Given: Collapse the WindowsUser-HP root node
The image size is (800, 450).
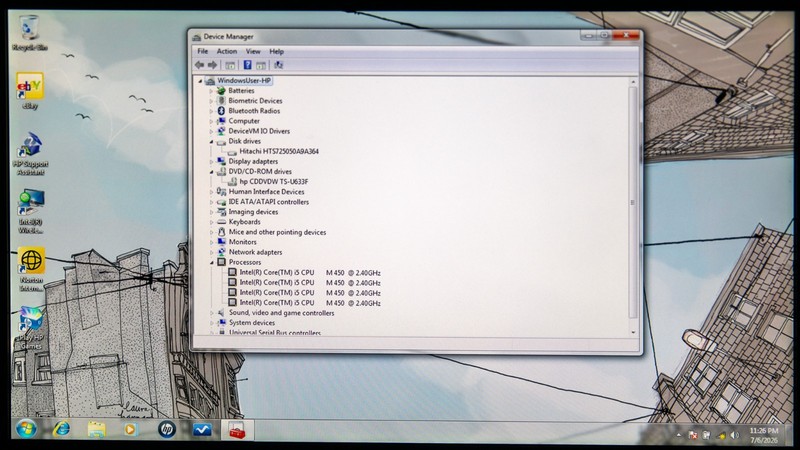Looking at the screenshot, I should [x=201, y=81].
